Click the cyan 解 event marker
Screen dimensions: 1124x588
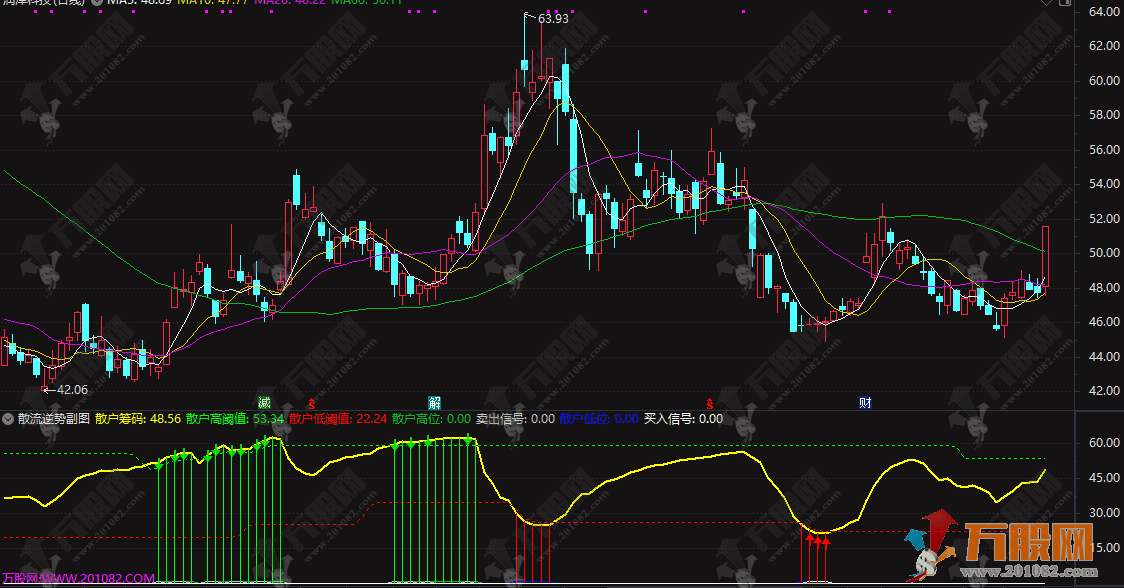coord(435,403)
